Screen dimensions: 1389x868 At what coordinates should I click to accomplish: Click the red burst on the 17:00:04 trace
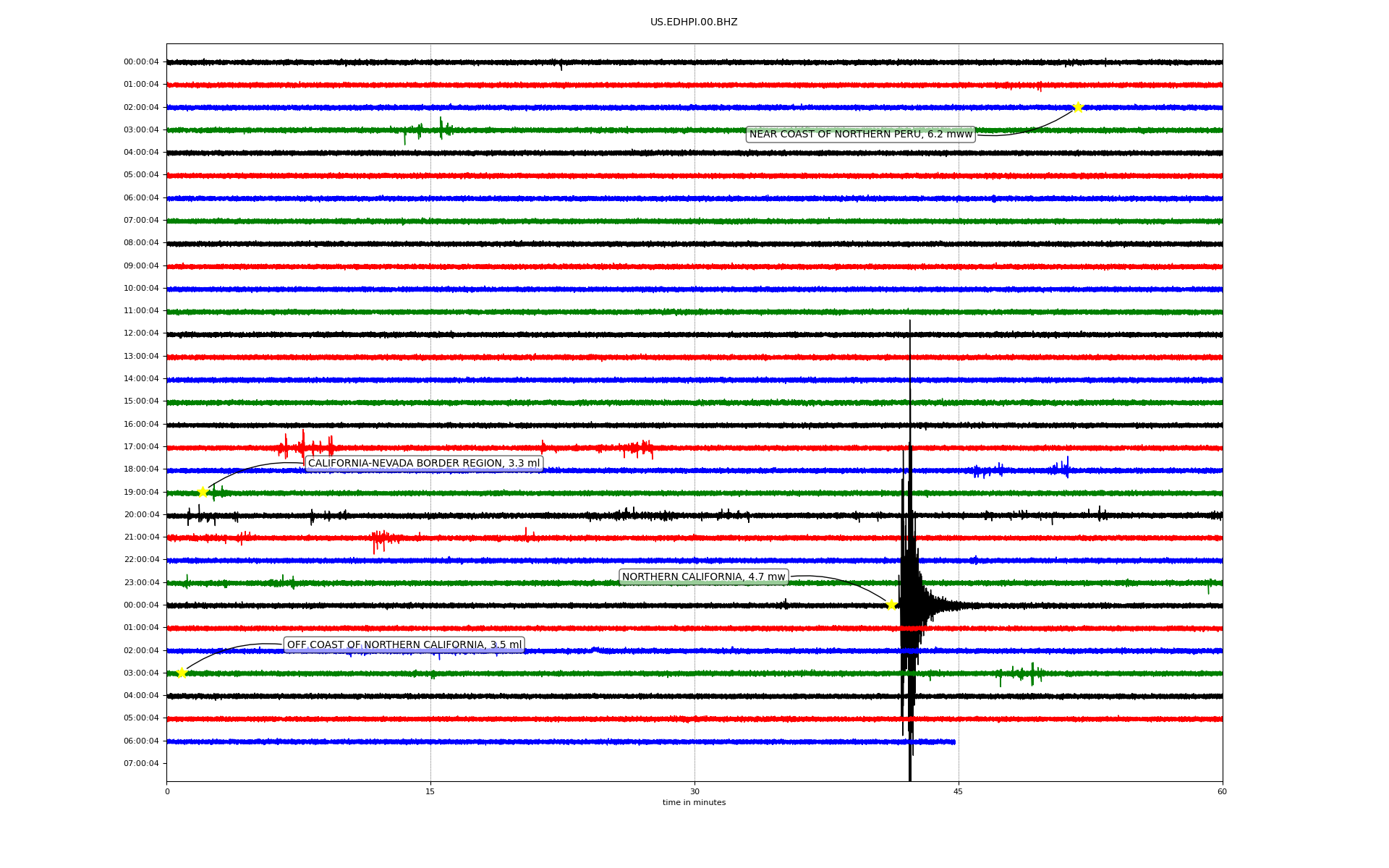point(304,446)
